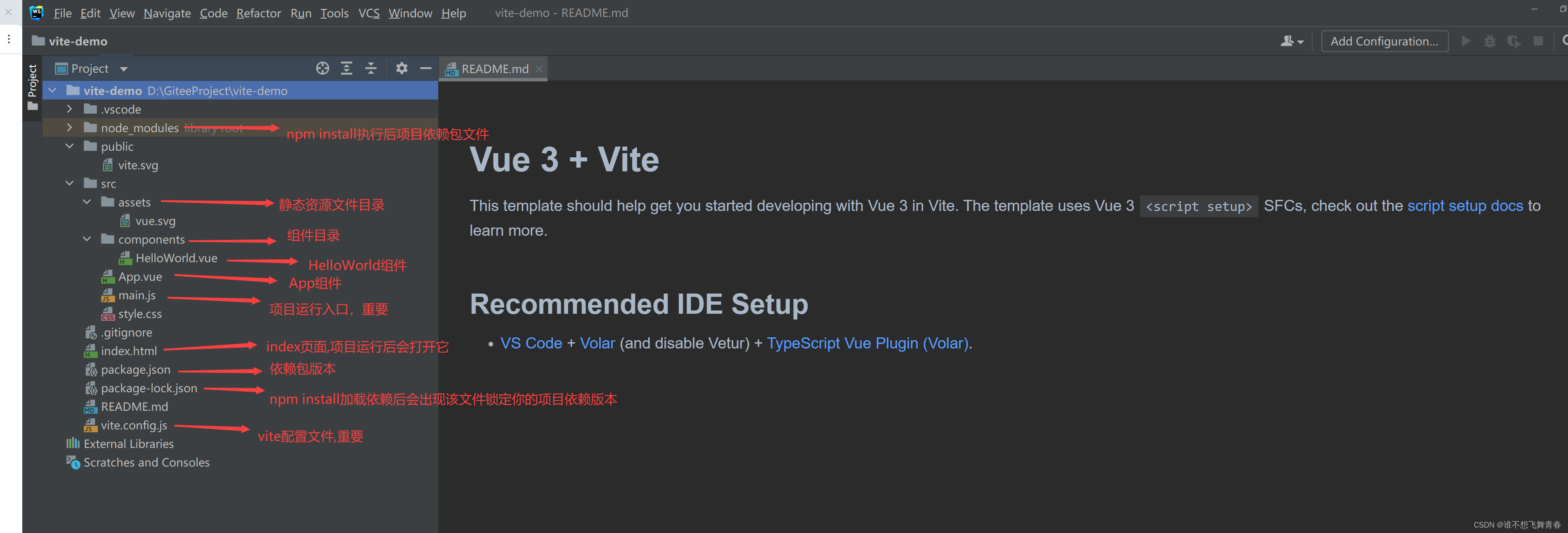Viewport: 1568px width, 533px height.
Task: Open the Edit menu
Action: click(90, 13)
